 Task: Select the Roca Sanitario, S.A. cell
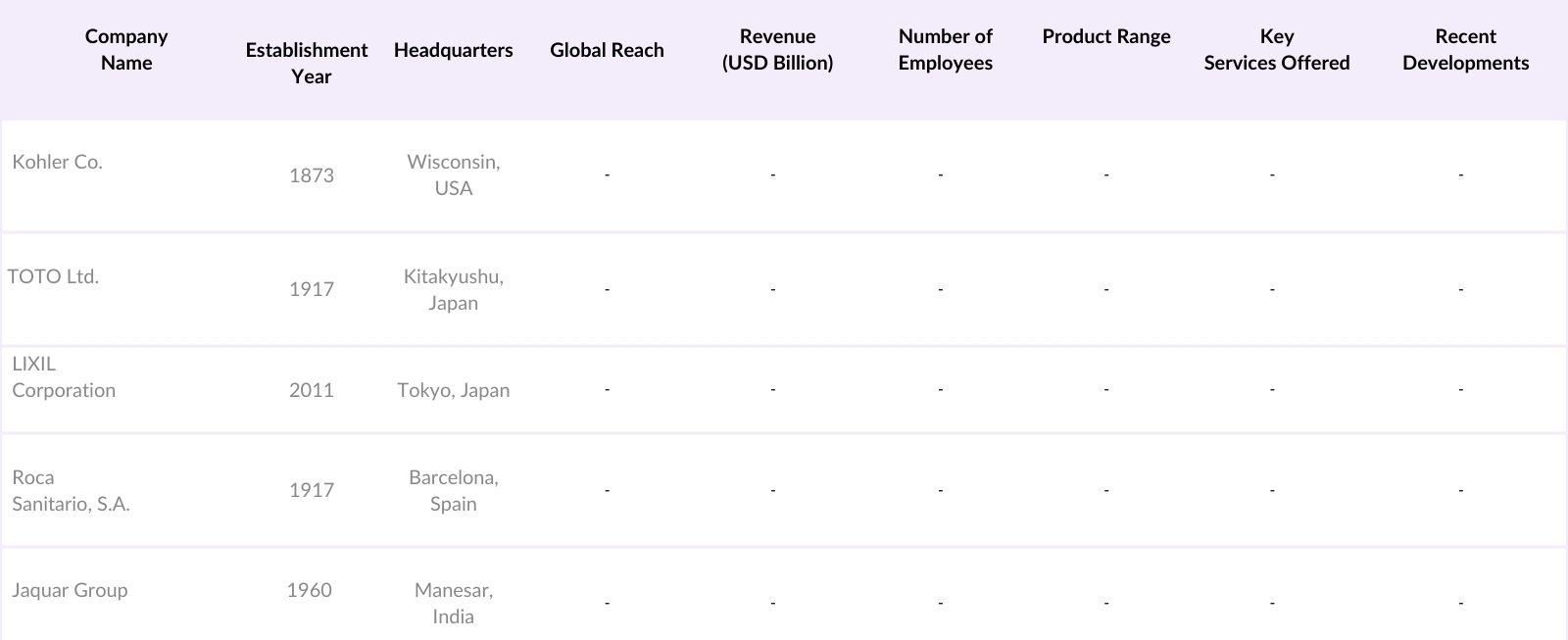[x=71, y=491]
